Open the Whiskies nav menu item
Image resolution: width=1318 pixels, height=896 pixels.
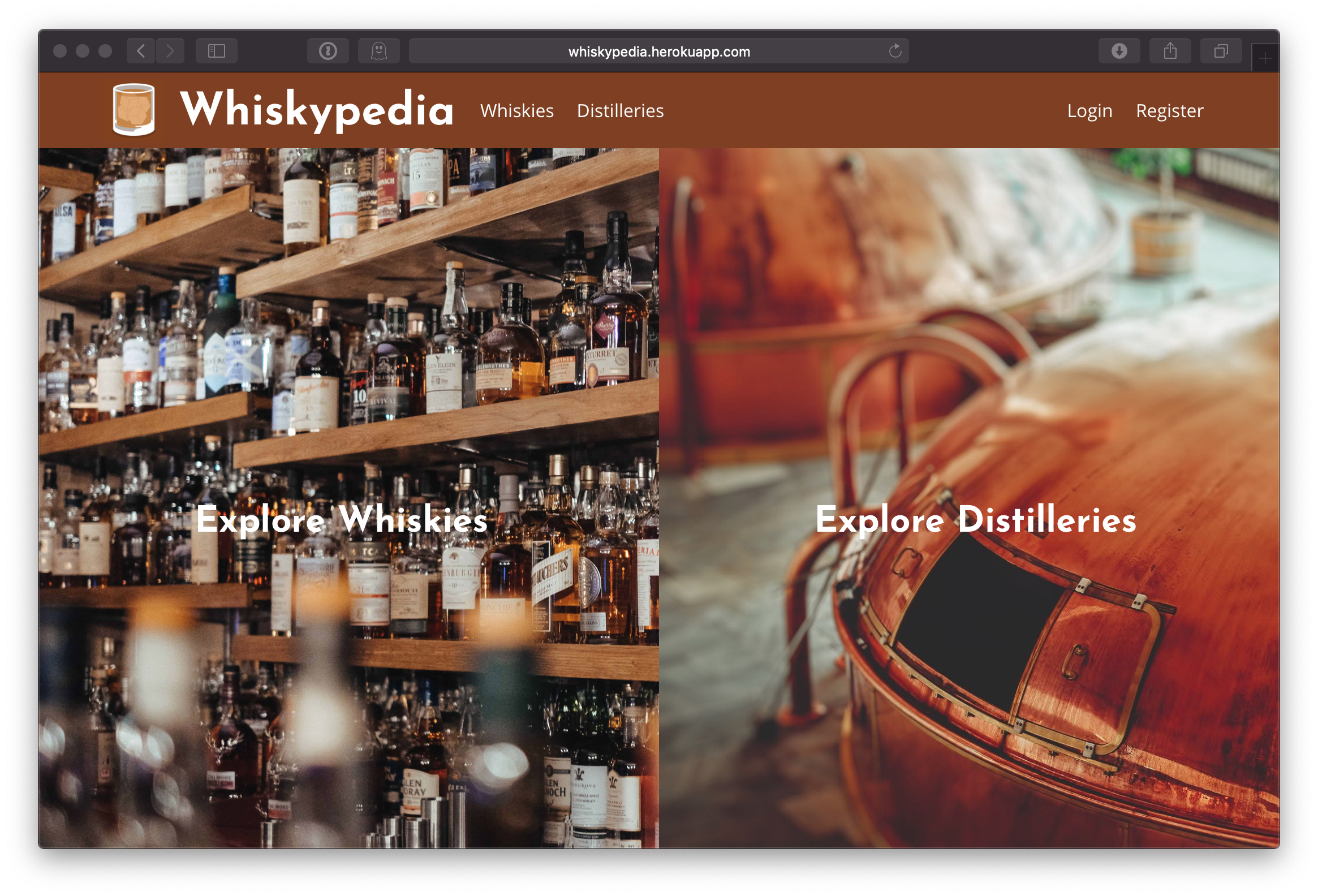pos(516,110)
